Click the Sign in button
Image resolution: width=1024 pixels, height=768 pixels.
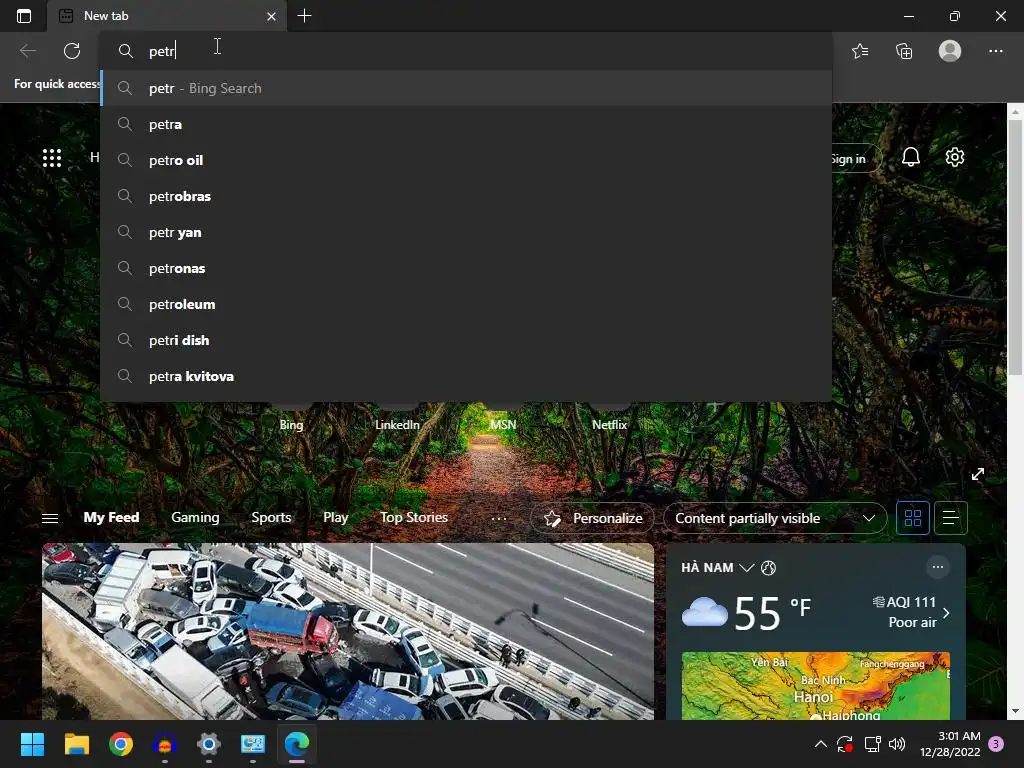[x=856, y=159]
